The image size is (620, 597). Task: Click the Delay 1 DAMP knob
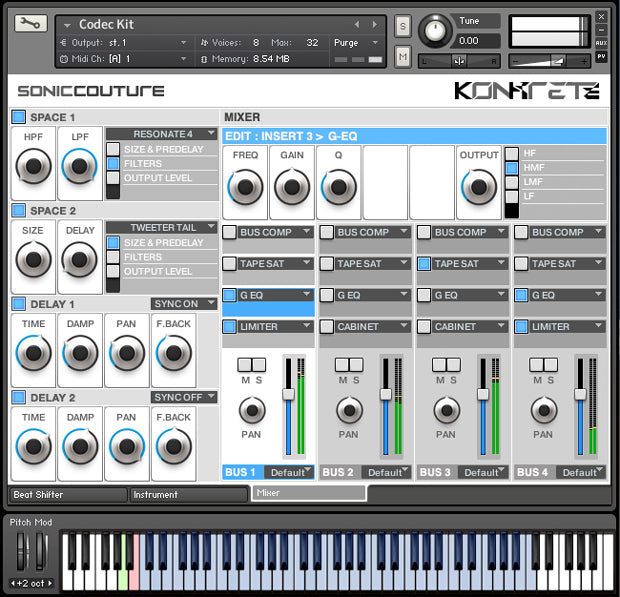coord(80,353)
